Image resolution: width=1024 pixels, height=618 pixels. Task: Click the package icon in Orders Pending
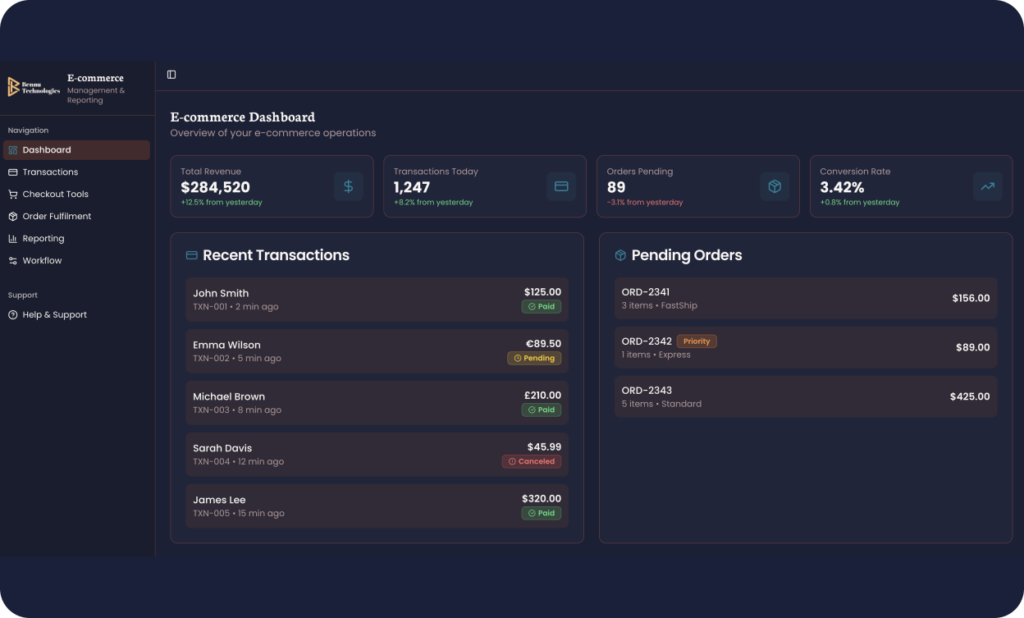coord(775,187)
